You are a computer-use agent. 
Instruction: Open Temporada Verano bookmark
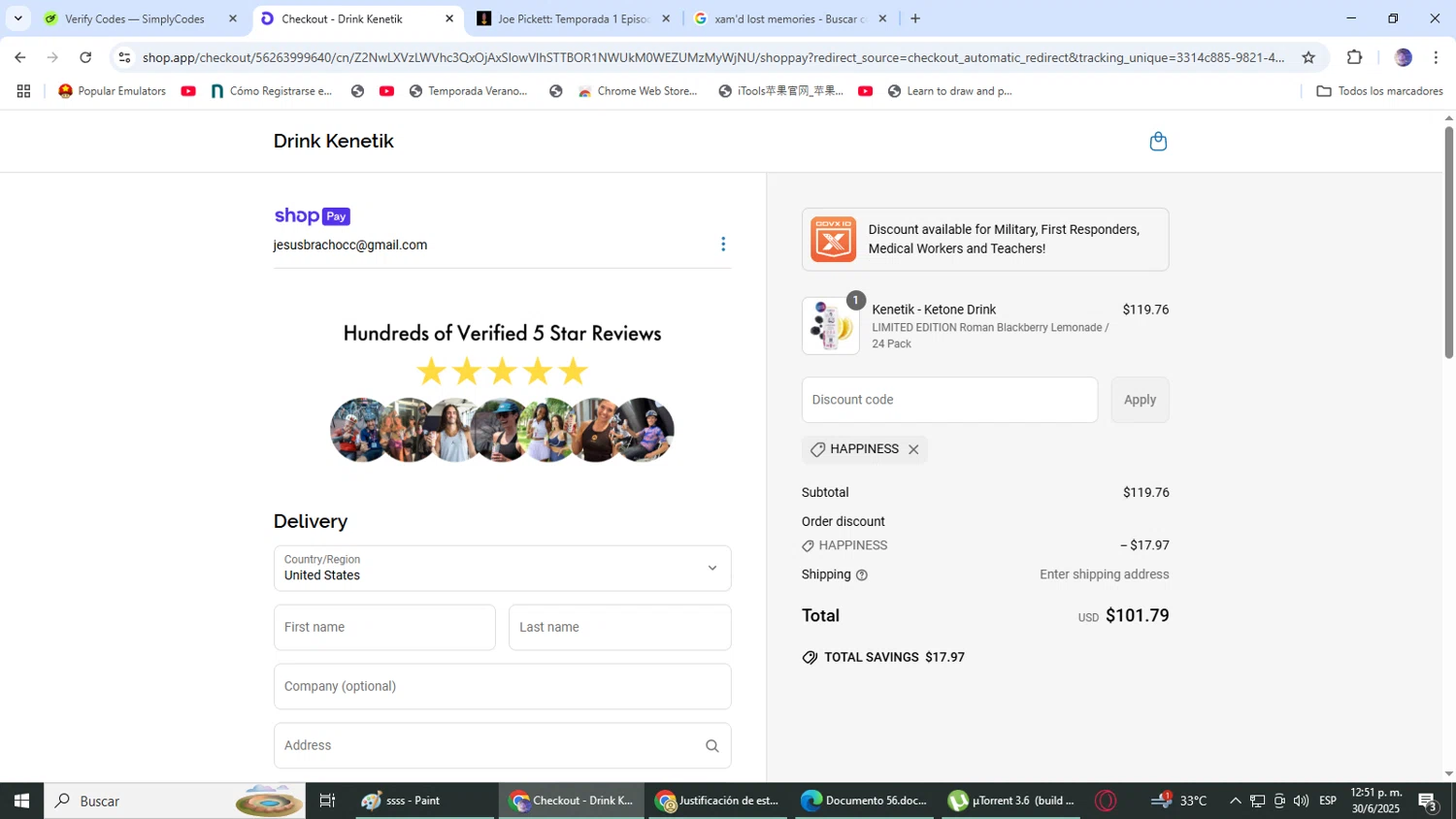click(469, 91)
